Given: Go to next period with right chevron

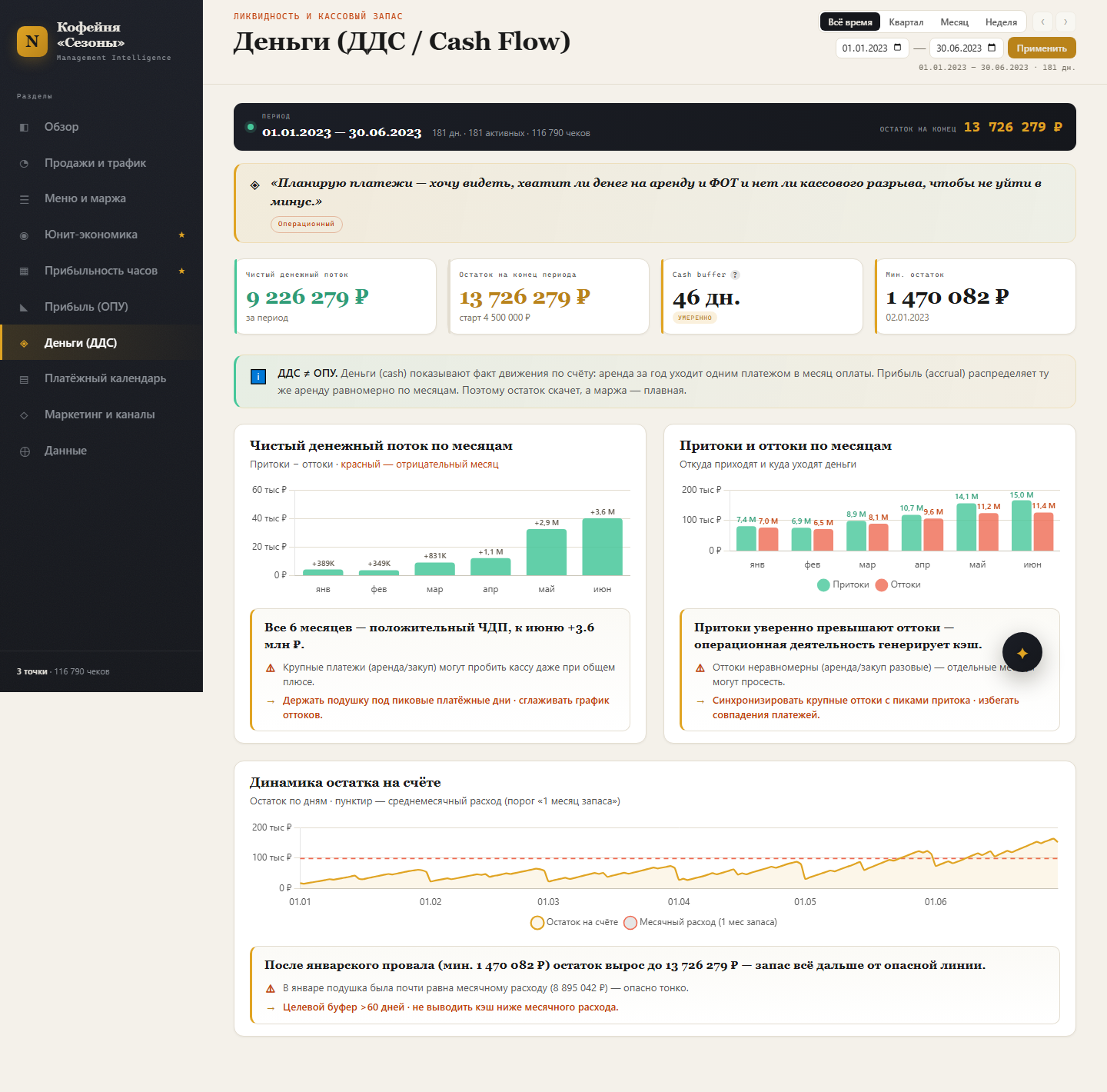Looking at the screenshot, I should pos(1065,22).
